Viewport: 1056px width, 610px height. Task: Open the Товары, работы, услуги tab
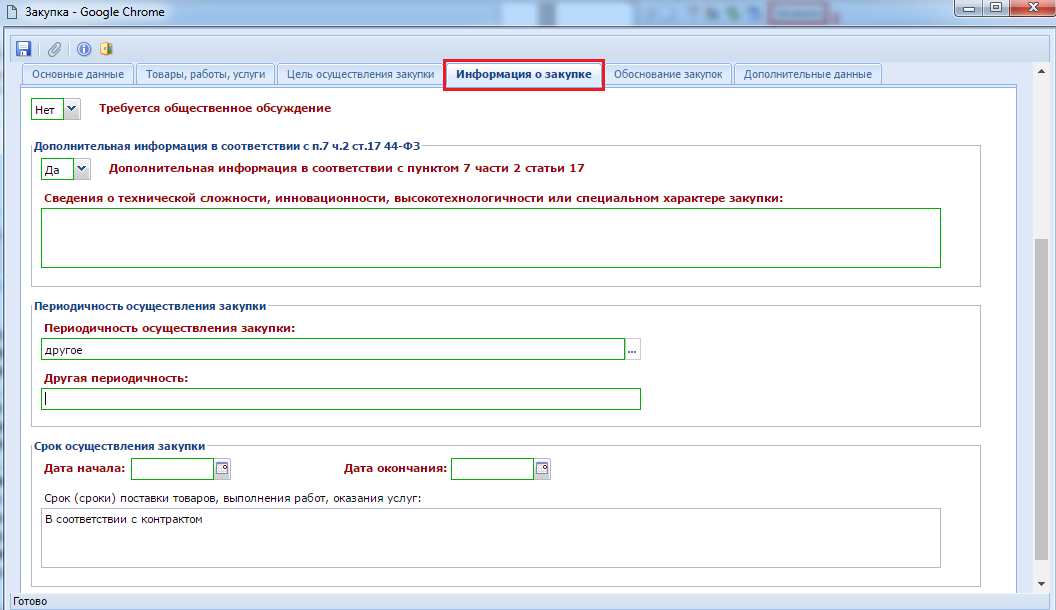tap(205, 74)
